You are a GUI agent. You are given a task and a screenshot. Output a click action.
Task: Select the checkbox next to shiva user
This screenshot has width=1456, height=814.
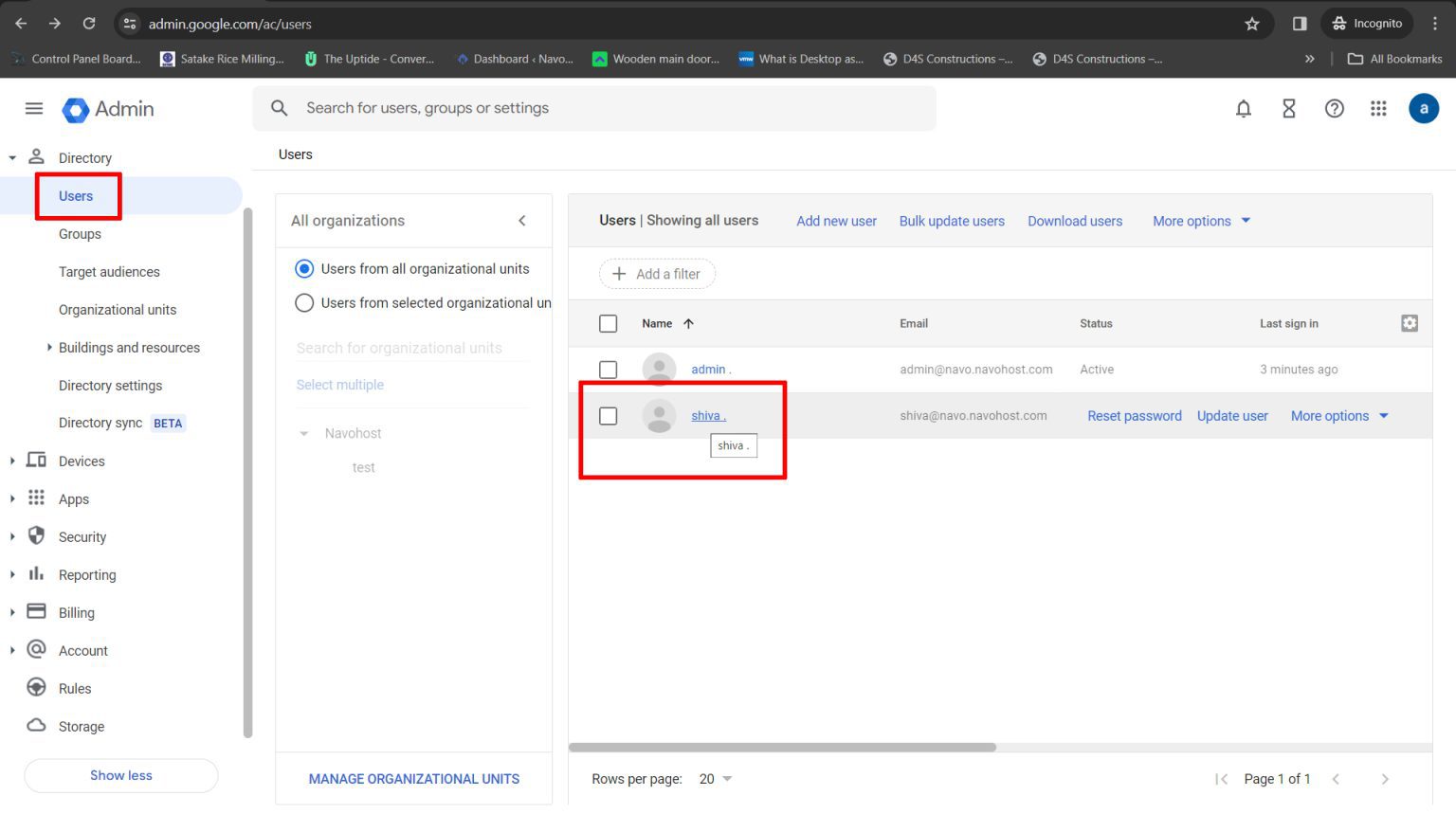point(608,415)
